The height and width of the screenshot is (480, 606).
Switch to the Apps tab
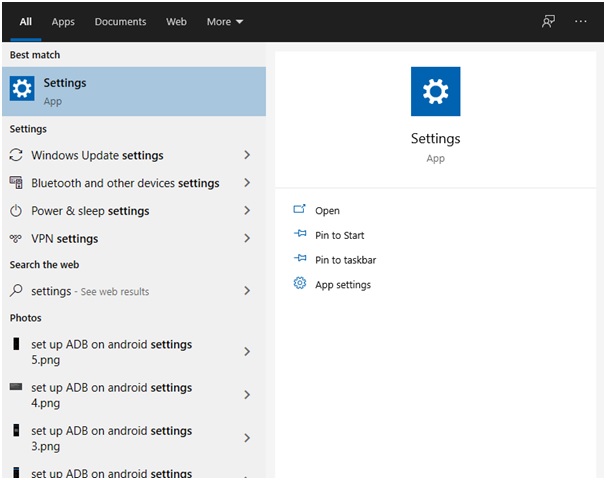pyautogui.click(x=63, y=21)
